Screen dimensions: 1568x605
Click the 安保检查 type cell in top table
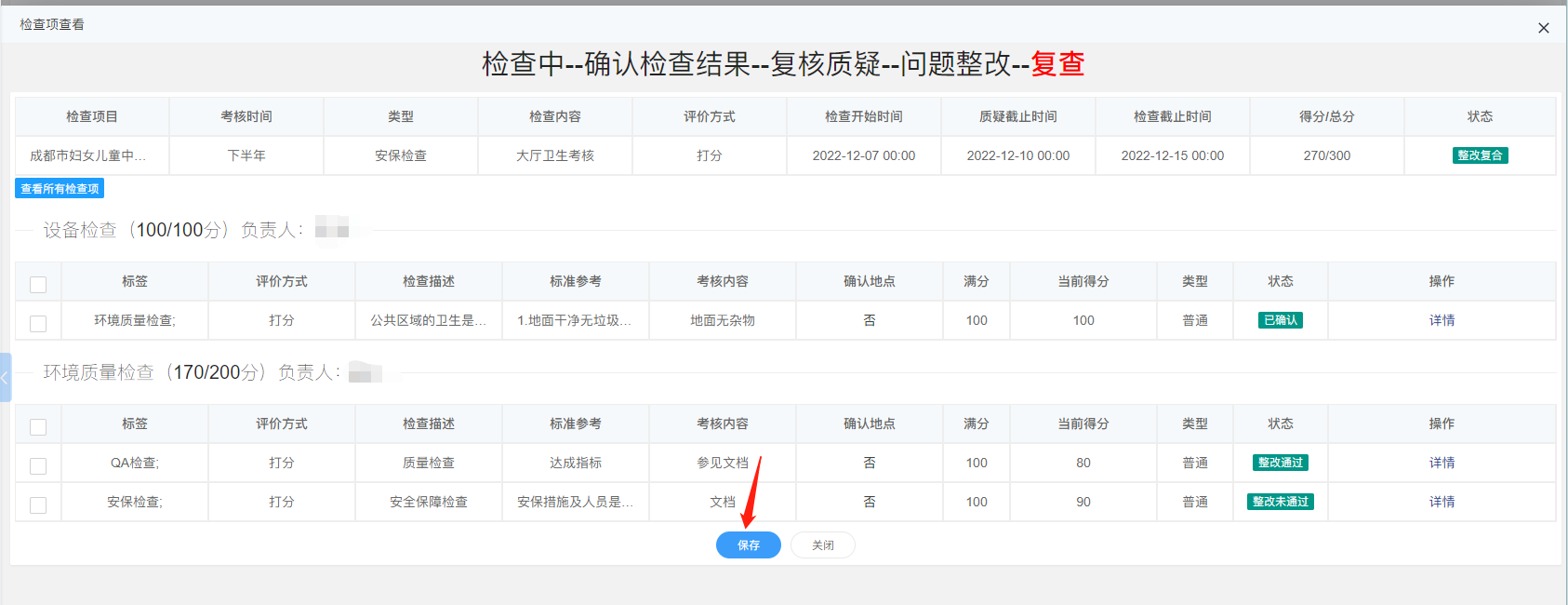(401, 155)
